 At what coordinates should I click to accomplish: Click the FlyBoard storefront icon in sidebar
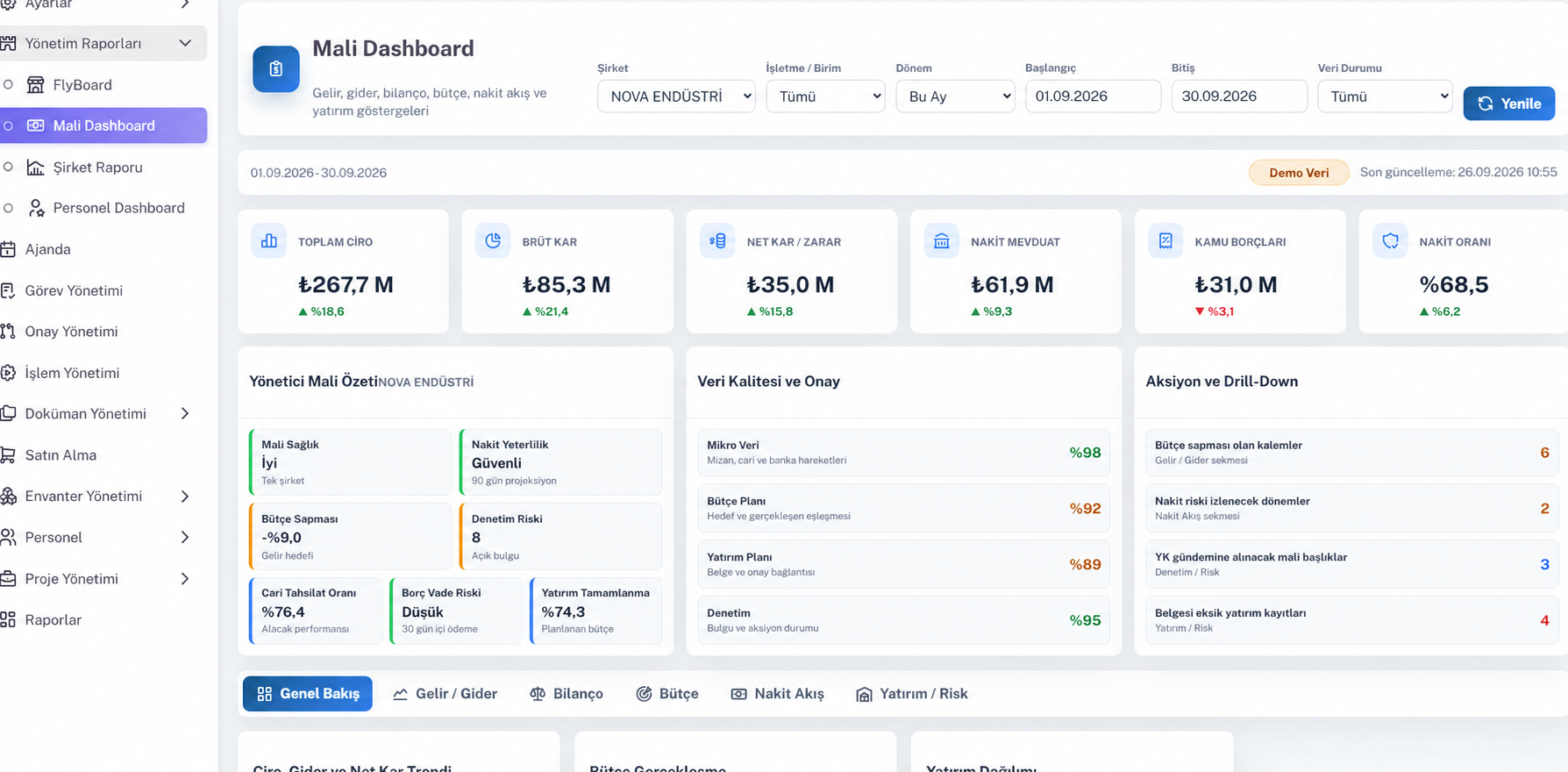36,85
